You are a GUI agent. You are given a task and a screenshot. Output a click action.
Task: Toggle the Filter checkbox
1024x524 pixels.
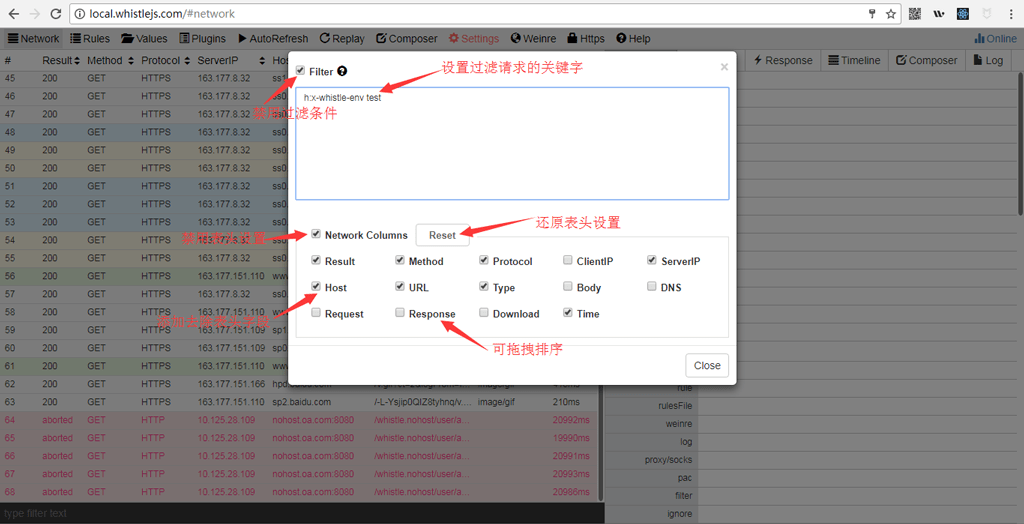tap(301, 71)
